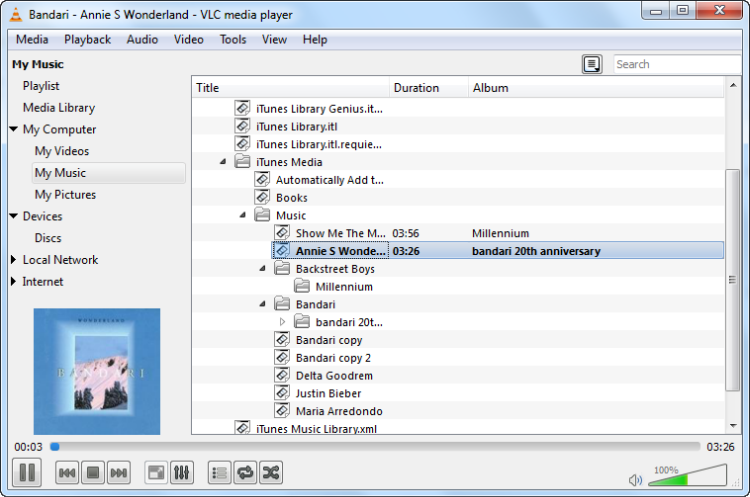Adjust the volume slider at 100%
The height and width of the screenshot is (497, 750).
point(687,475)
